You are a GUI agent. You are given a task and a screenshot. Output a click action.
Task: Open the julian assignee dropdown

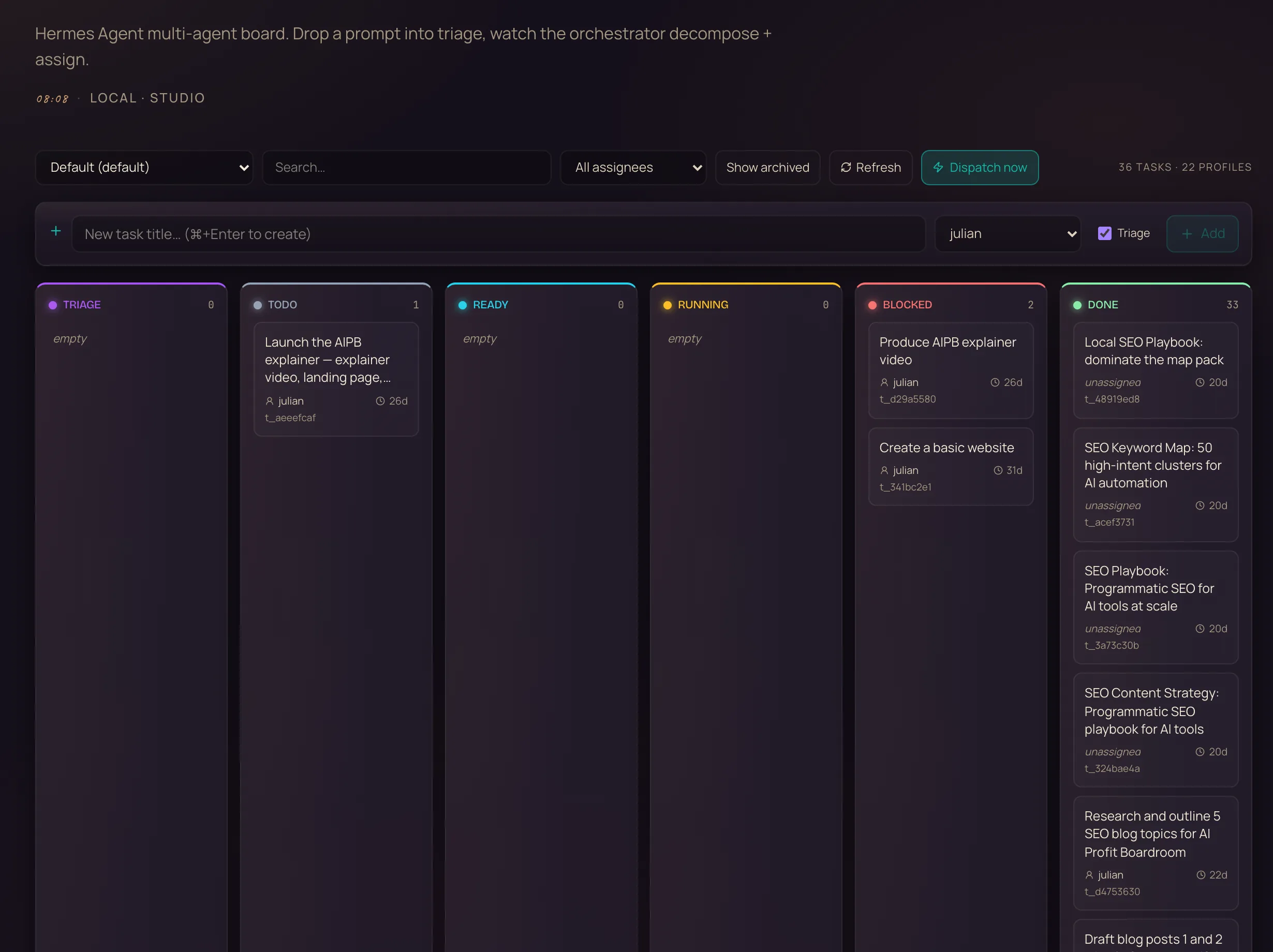[x=1008, y=233]
